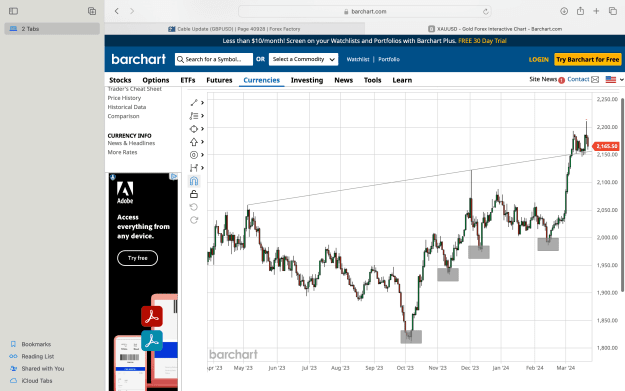Open Reading List in Safari sidebar
Viewport: 625px width, 391px height.
[x=31, y=356]
